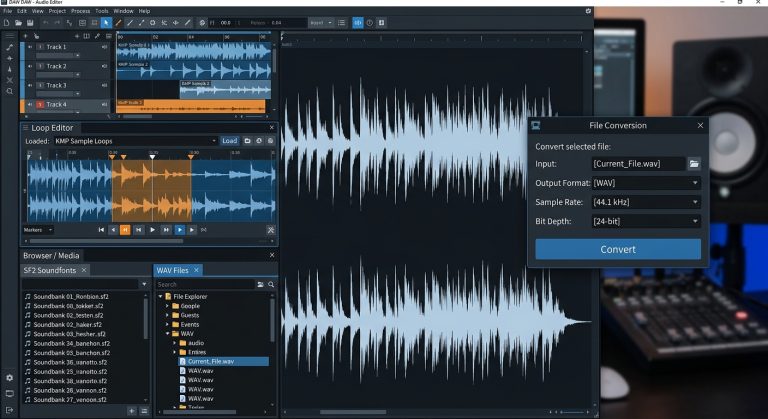768x419 pixels.
Task: Click the magnifier zoom tool in left sidebar
Action: click(9, 92)
